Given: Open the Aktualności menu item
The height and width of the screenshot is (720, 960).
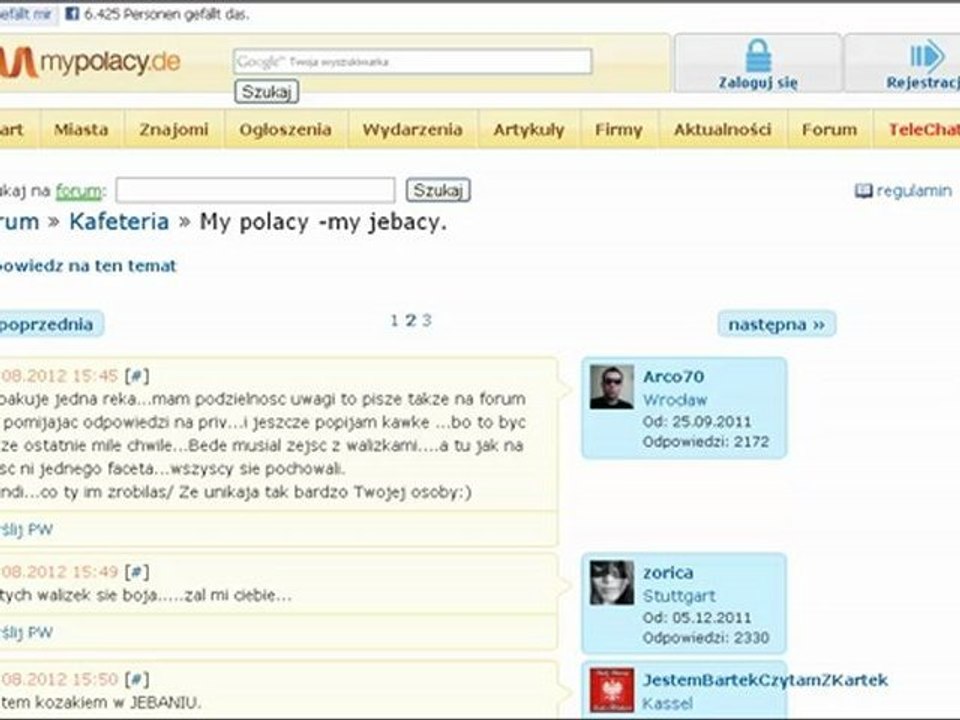Looking at the screenshot, I should tap(722, 130).
